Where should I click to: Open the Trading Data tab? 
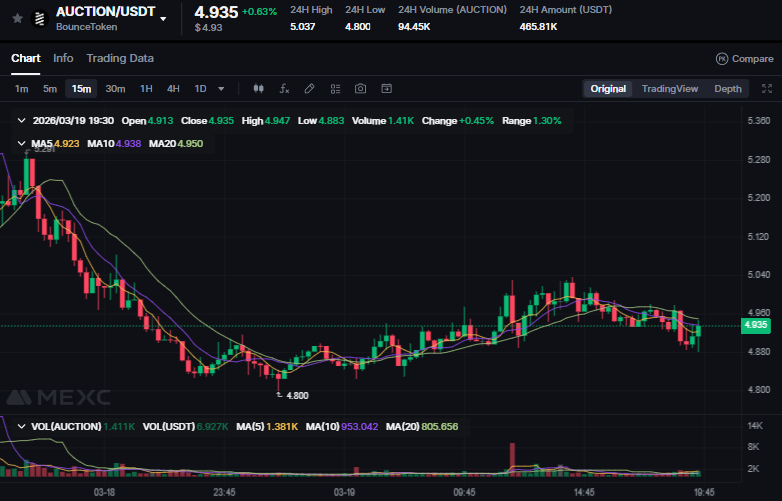pos(120,58)
